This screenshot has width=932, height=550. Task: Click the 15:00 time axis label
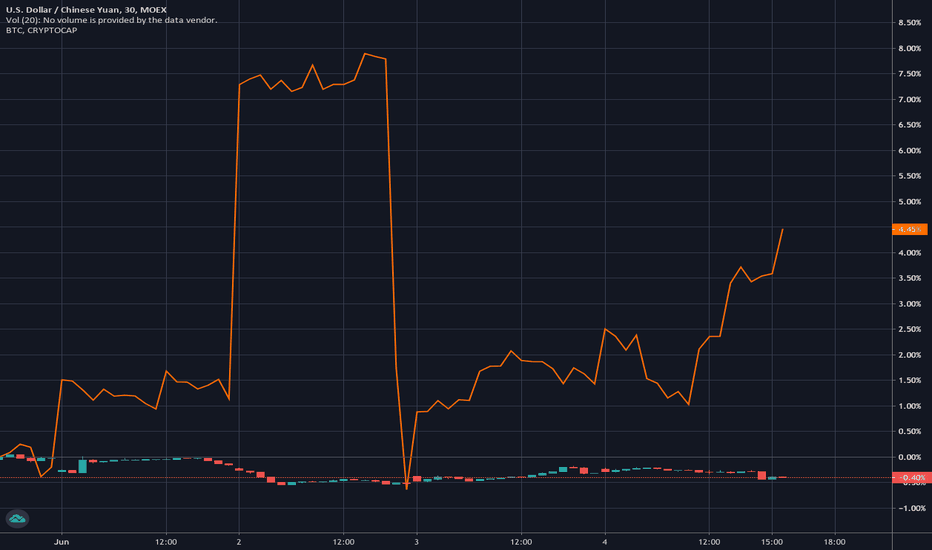pos(772,542)
